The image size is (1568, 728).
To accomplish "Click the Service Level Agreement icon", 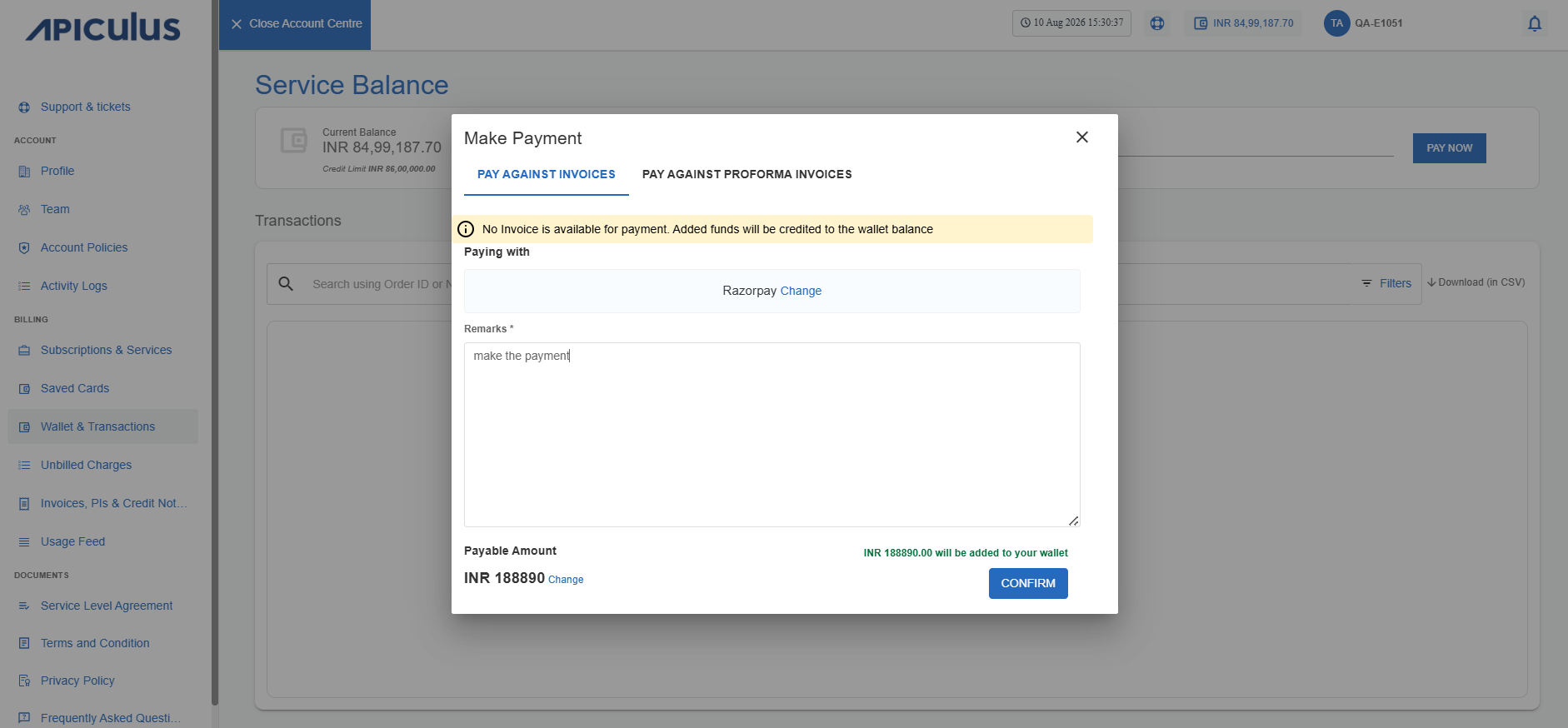I will [24, 606].
